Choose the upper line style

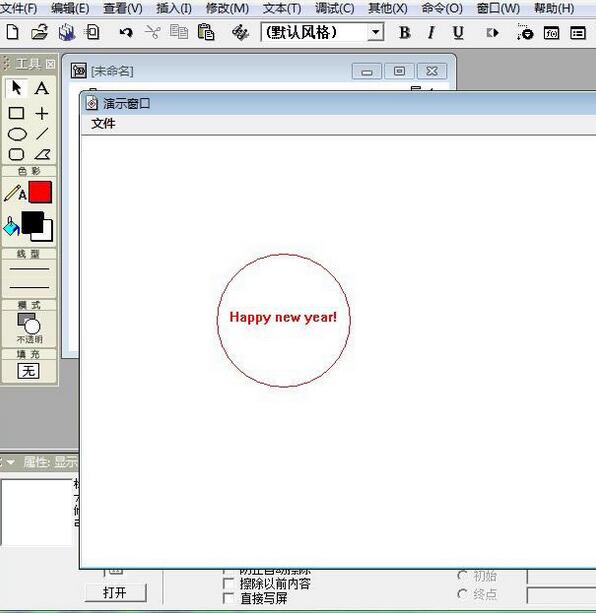(x=29, y=269)
